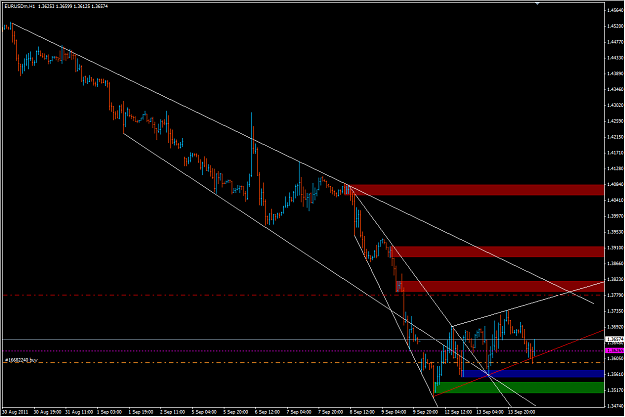625x417 pixels.
Task: Click the 5 Sep 04:00 time label
Action: [x=204, y=412]
